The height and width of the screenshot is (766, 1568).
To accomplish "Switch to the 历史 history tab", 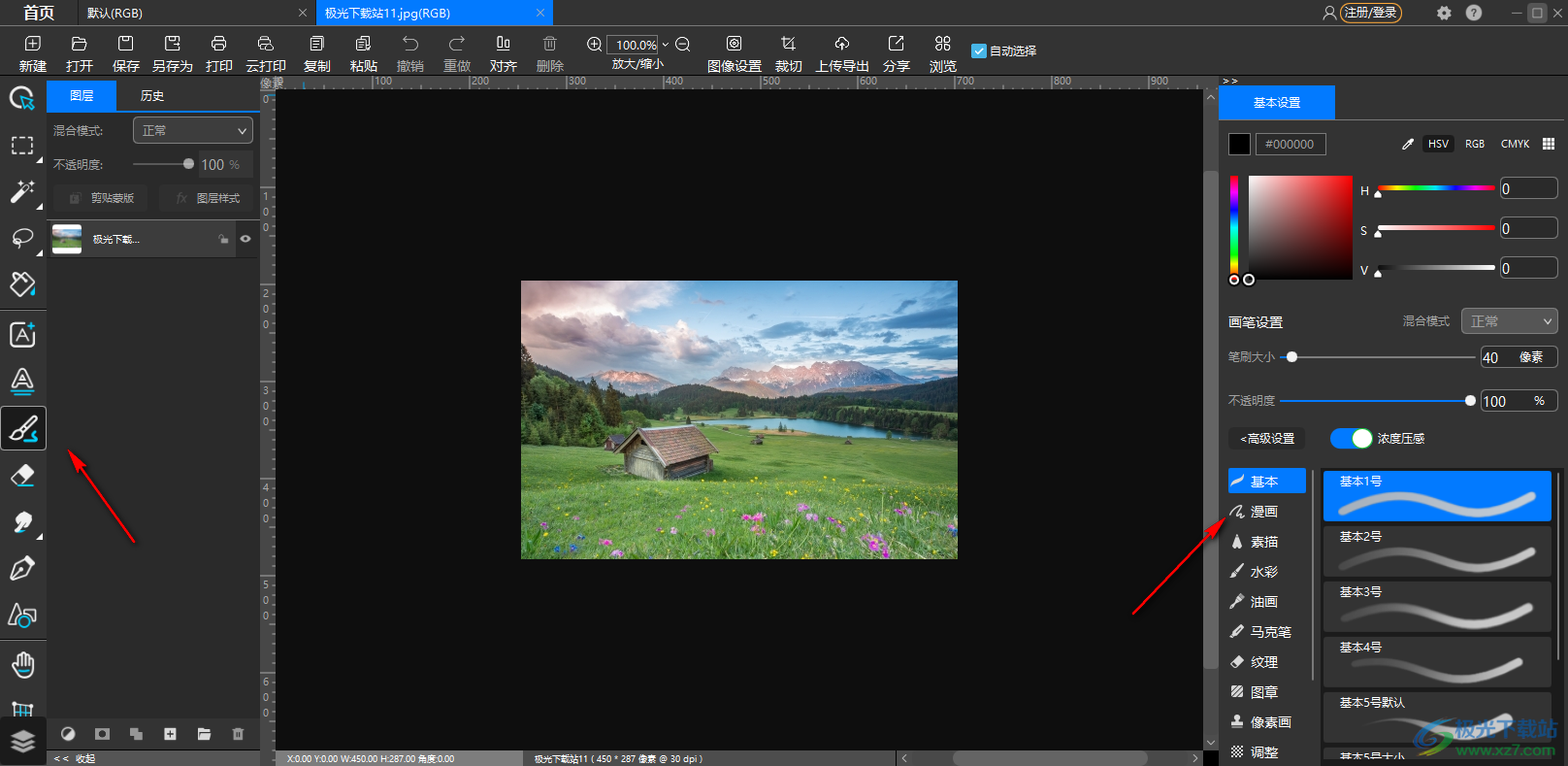I will [x=152, y=95].
